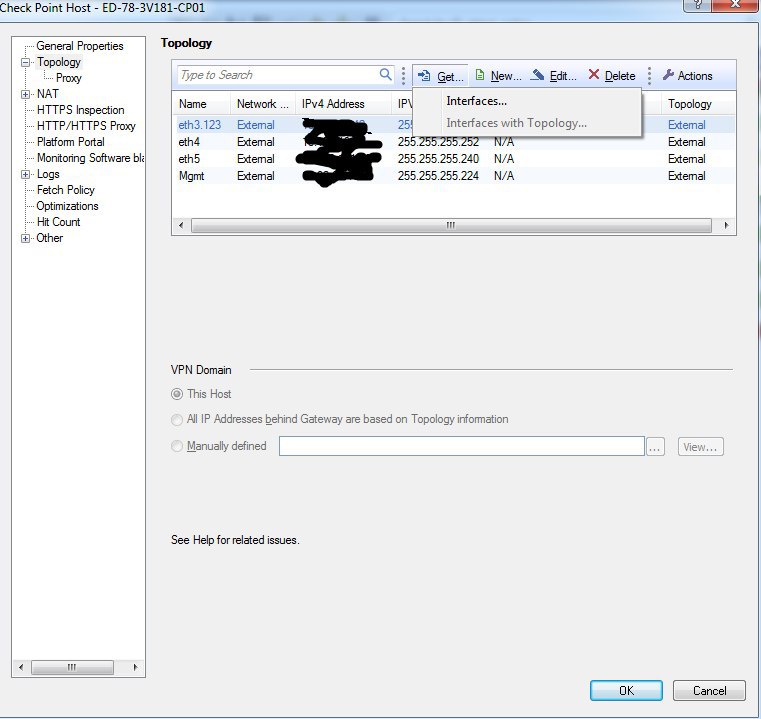This screenshot has width=761, height=719.
Task: Click the tree pane scroll left arrow
Action: pos(21,667)
